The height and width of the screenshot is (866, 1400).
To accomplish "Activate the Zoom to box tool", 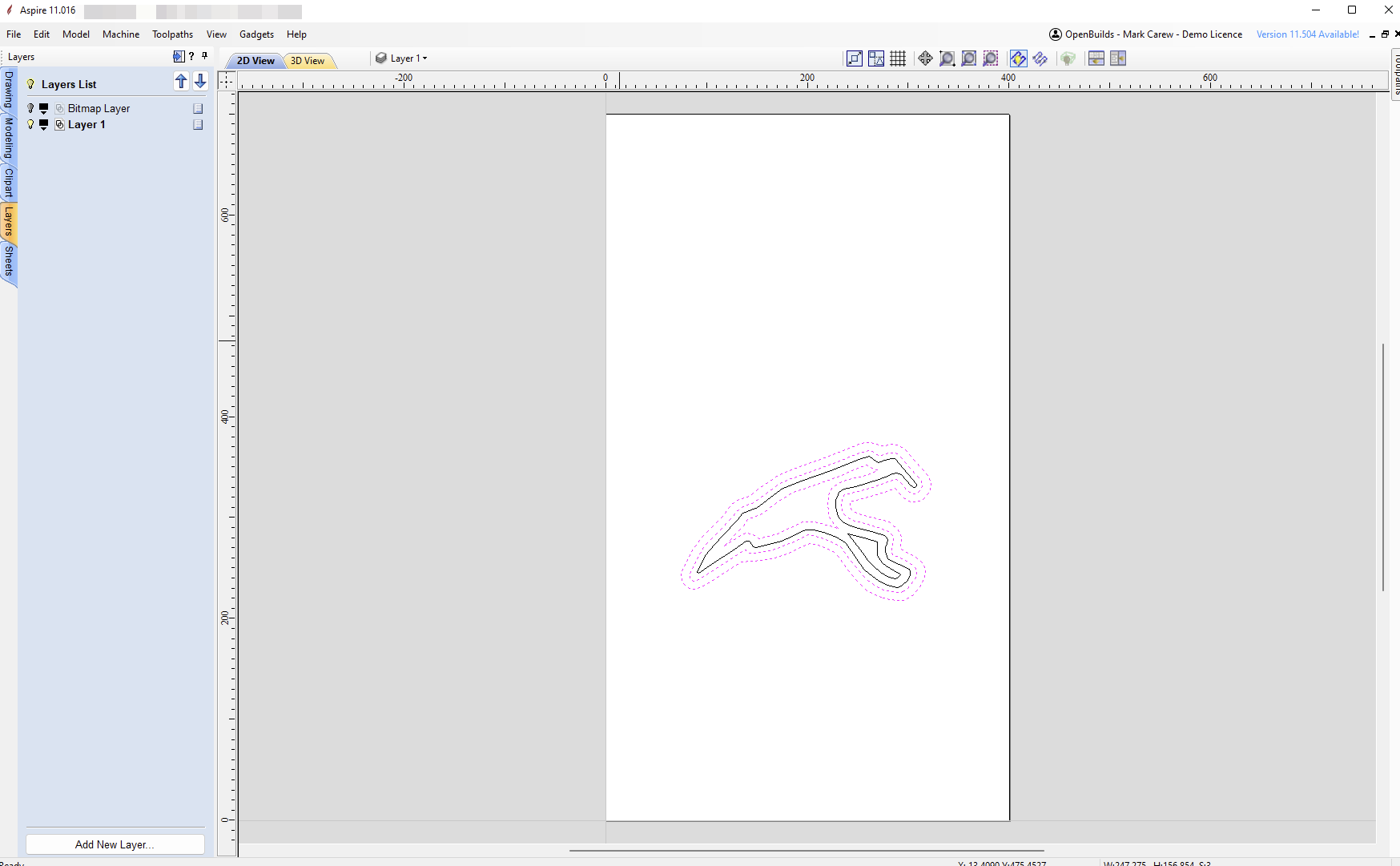I will (x=947, y=58).
